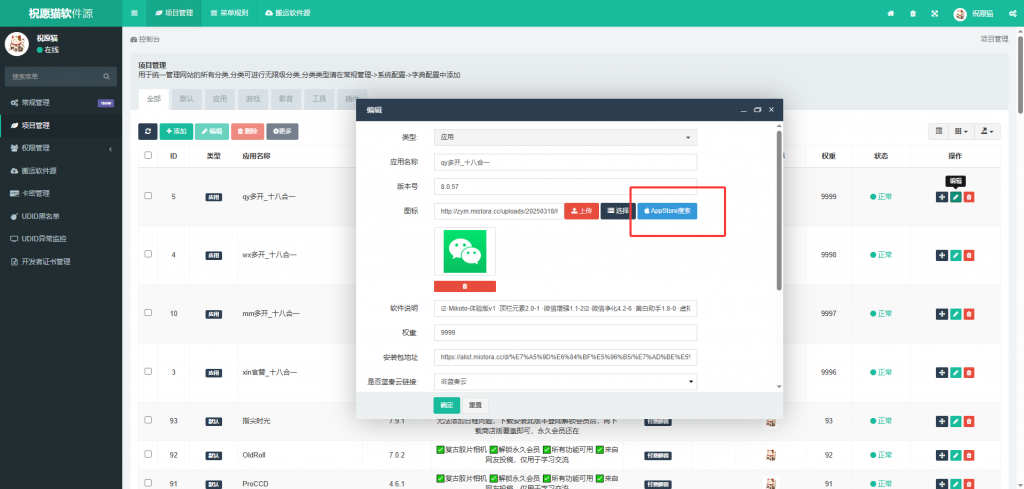Click the red delete icon in row ID 4
1024x489 pixels.
969,255
